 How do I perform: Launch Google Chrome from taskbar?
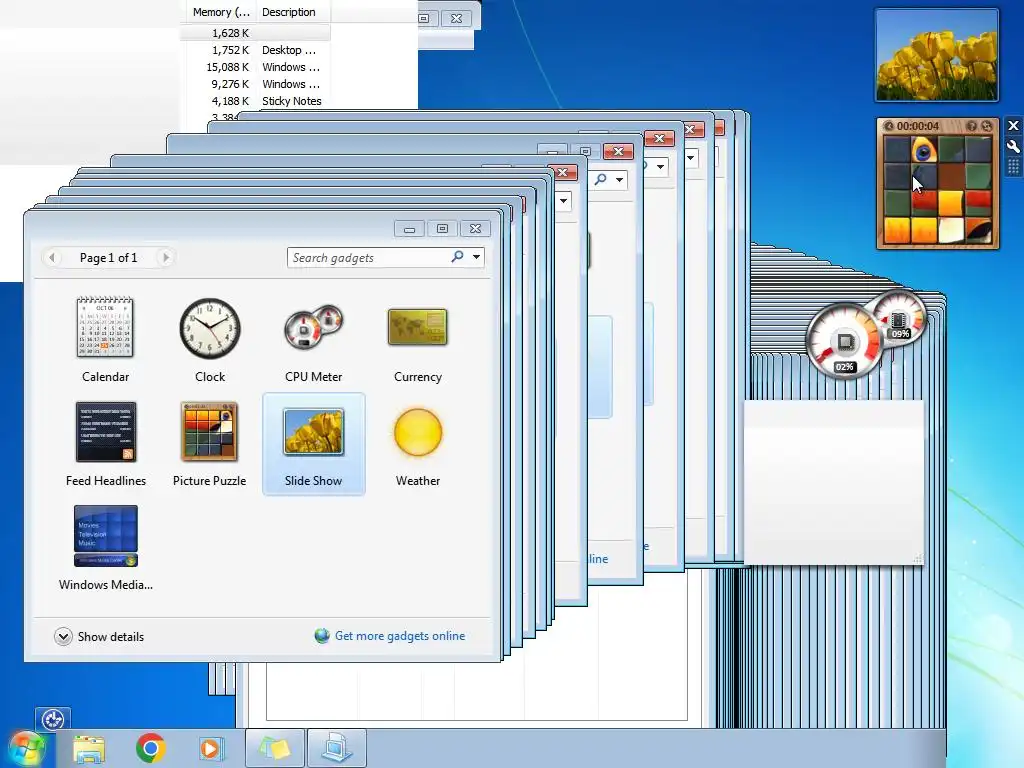pyautogui.click(x=150, y=748)
